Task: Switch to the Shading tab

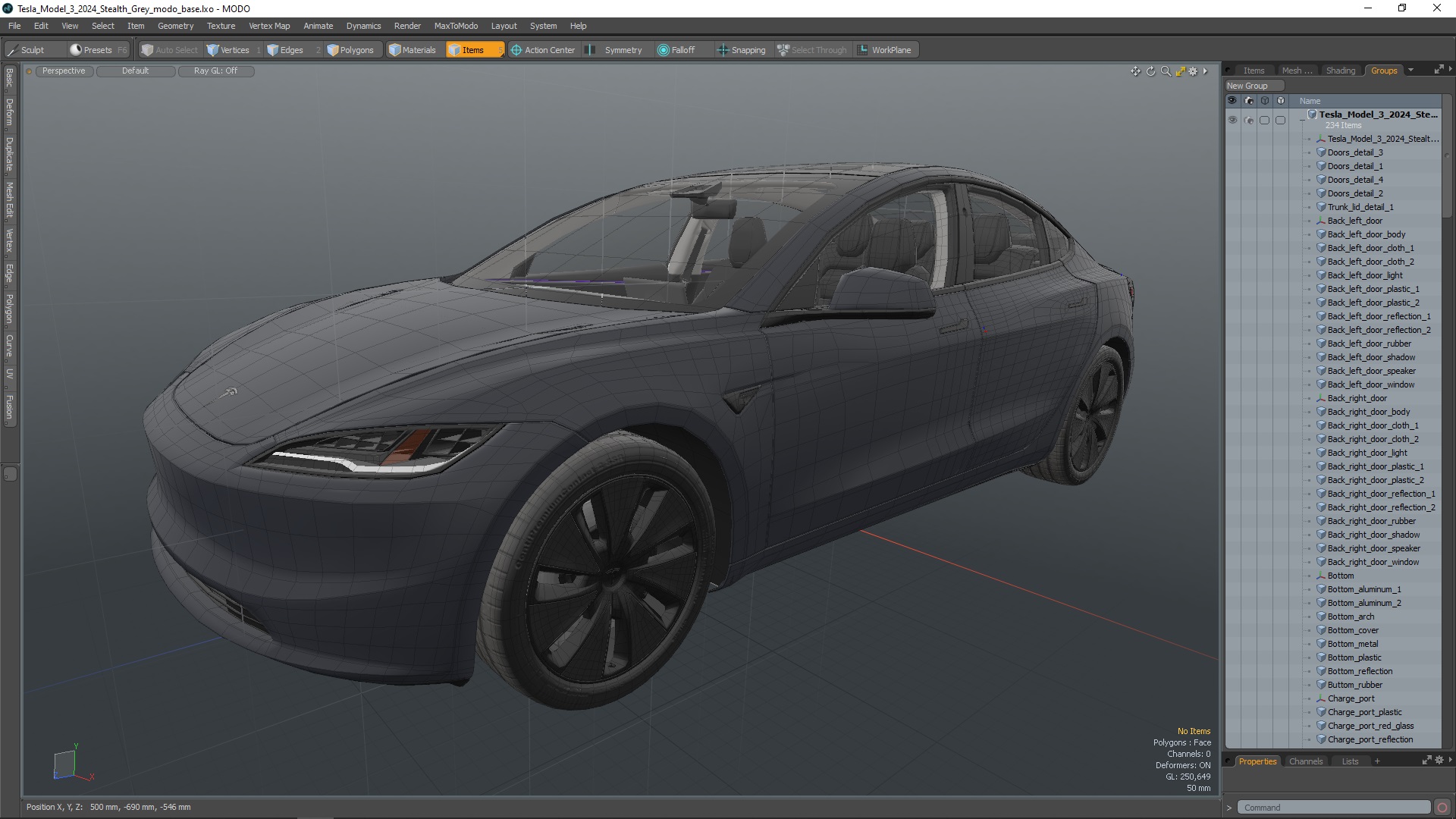Action: (x=1340, y=71)
